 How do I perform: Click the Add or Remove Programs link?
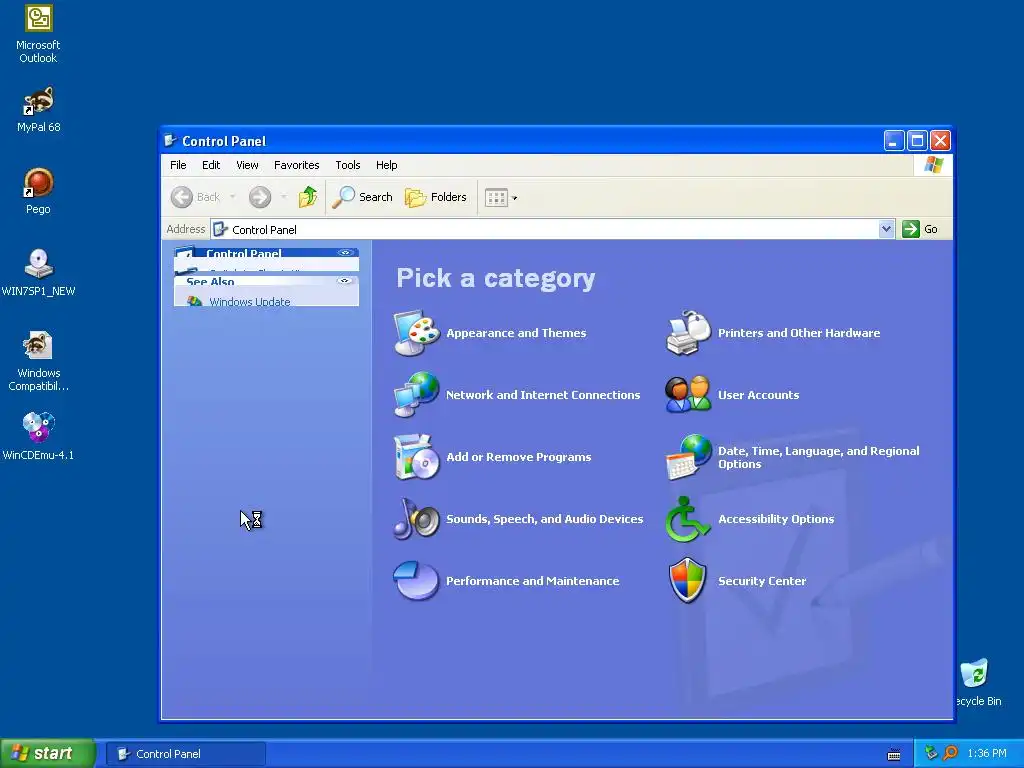tap(519, 456)
